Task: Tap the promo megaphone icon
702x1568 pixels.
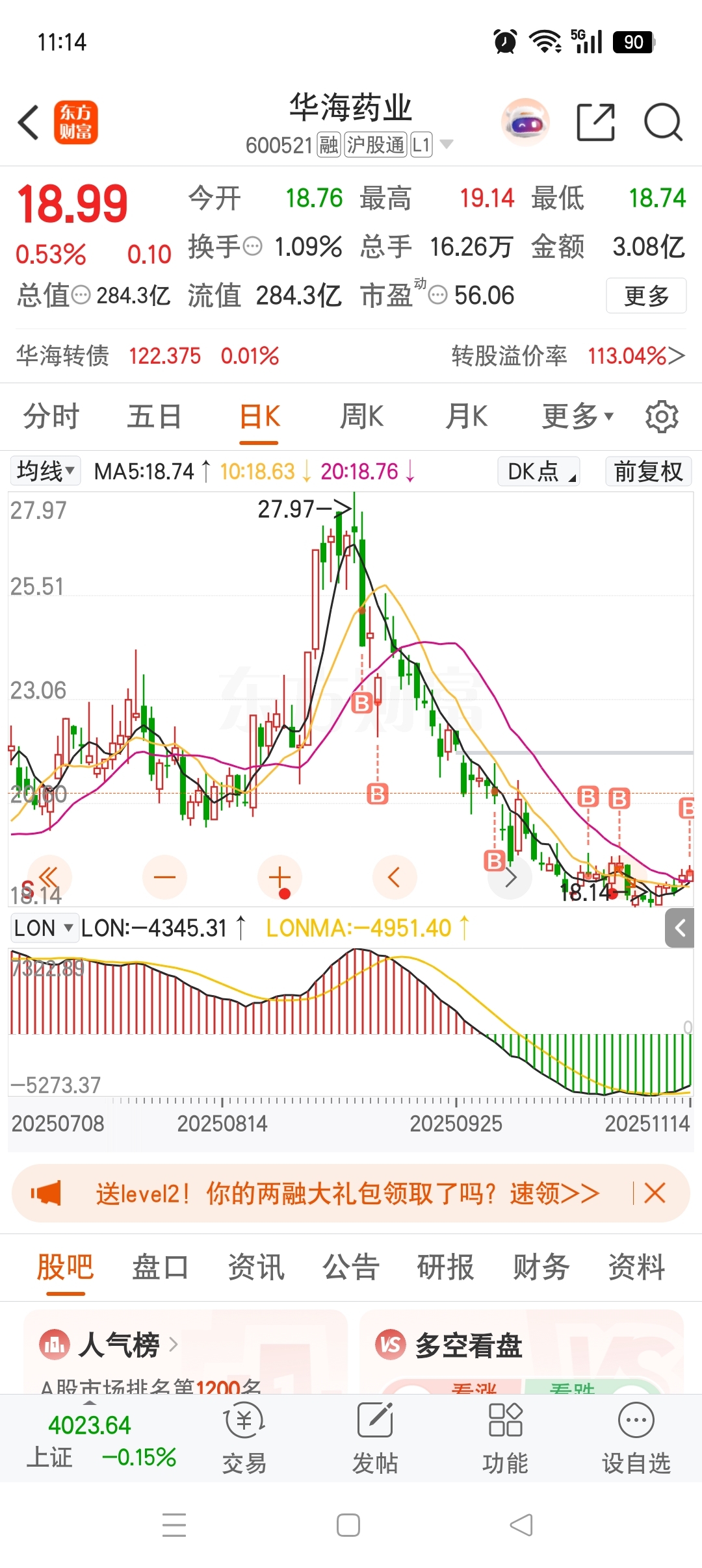Action: coord(45,1193)
